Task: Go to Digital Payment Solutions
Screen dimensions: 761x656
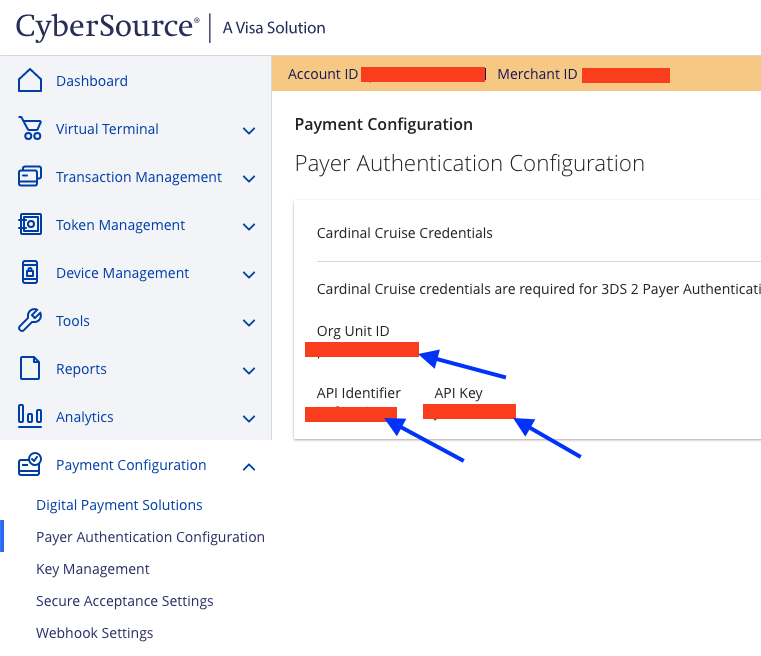Action: click(x=119, y=505)
